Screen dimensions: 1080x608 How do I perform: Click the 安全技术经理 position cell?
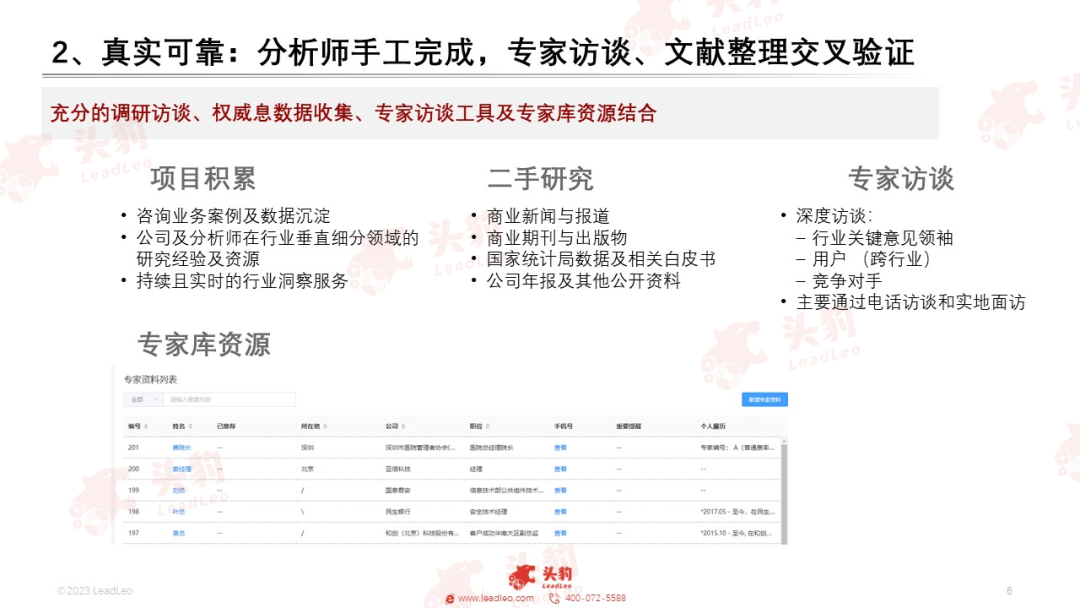(488, 512)
